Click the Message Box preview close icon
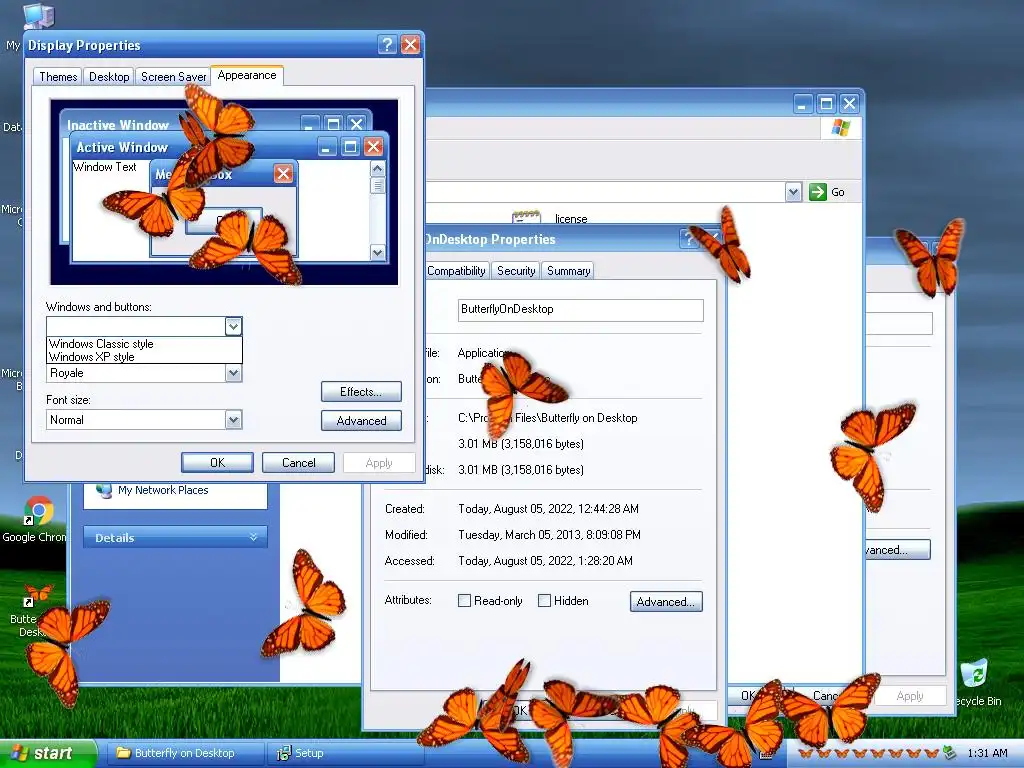This screenshot has width=1024, height=768. pyautogui.click(x=283, y=174)
